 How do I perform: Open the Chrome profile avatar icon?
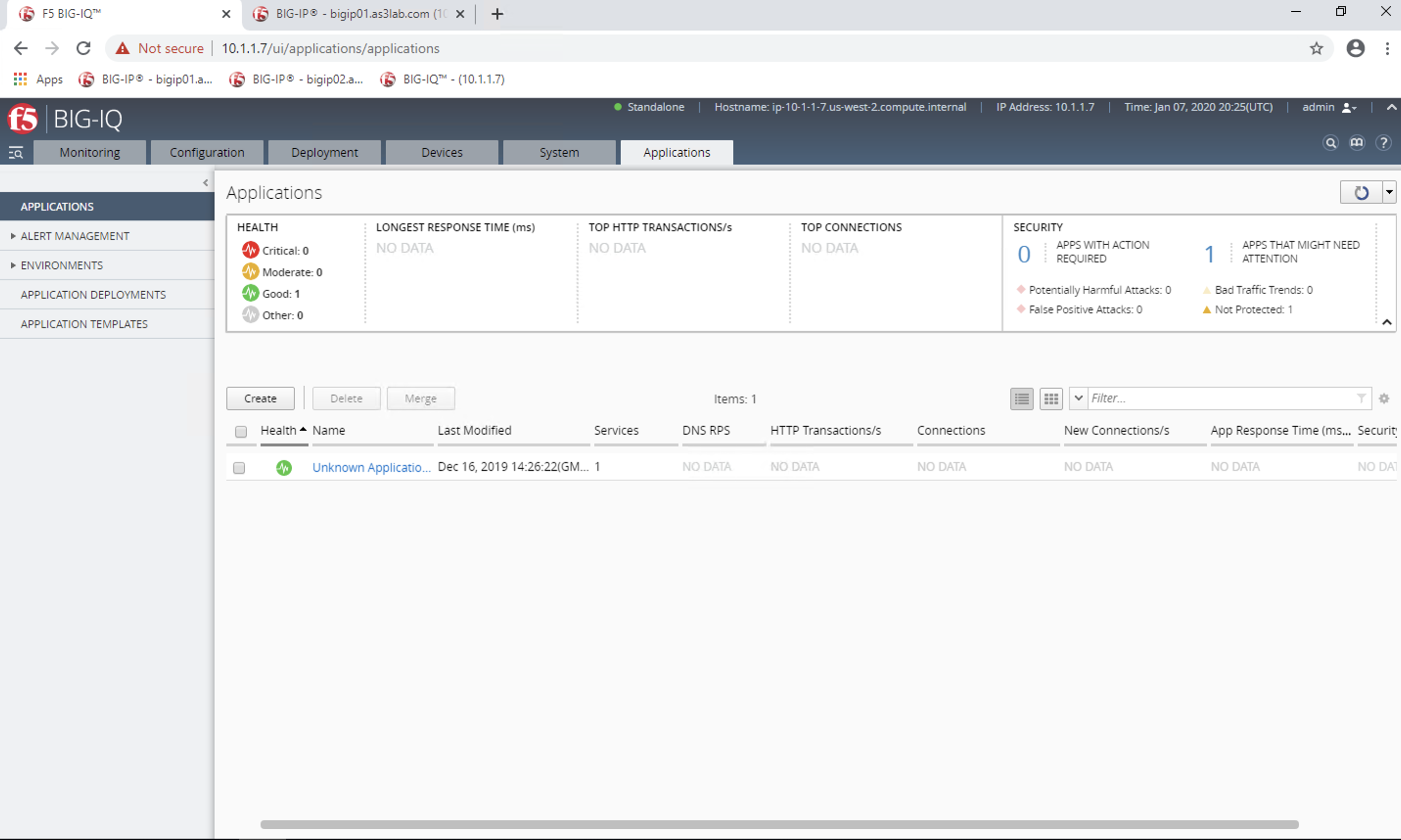click(1355, 48)
